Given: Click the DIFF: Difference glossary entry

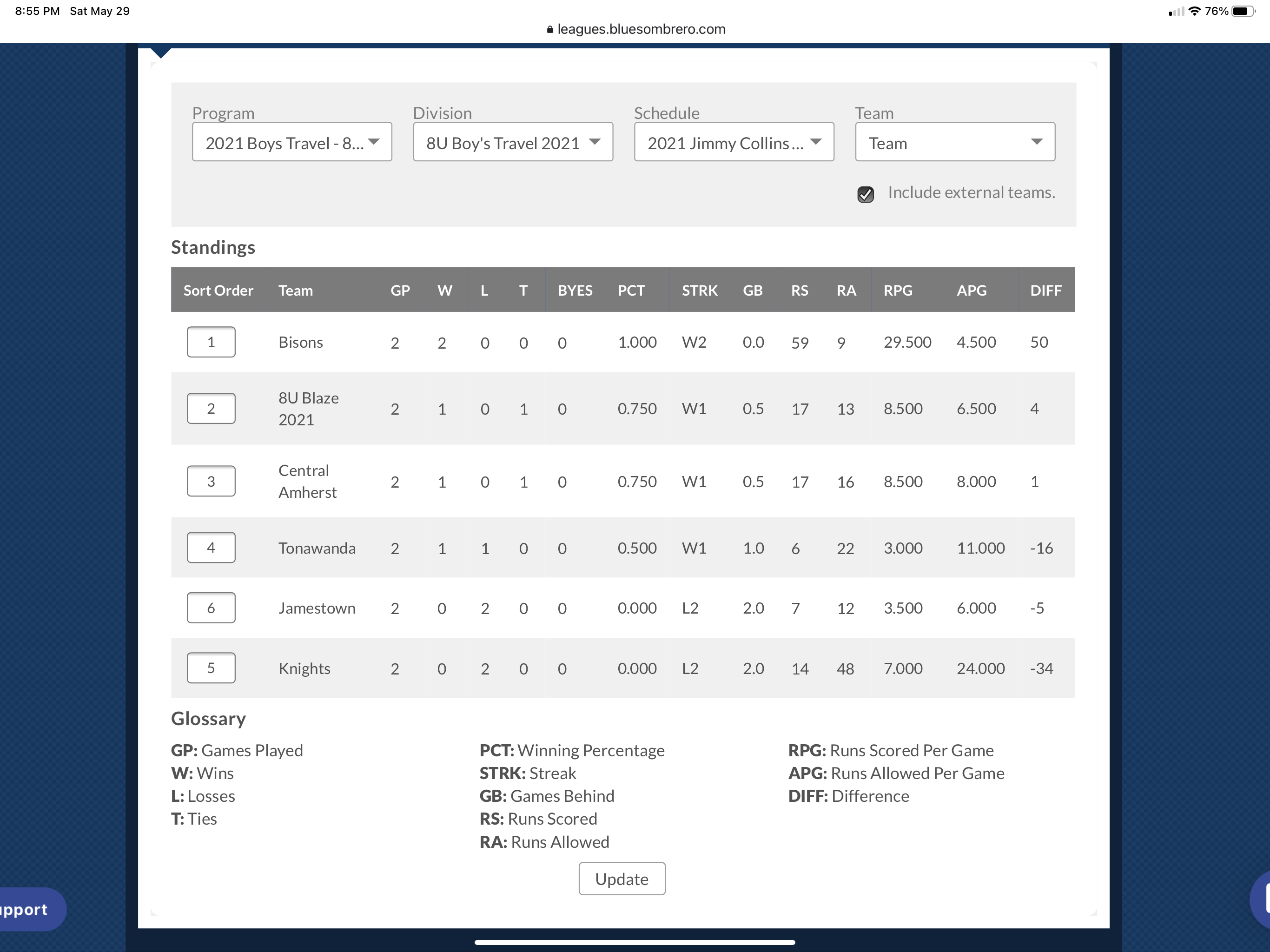Looking at the screenshot, I should [848, 796].
